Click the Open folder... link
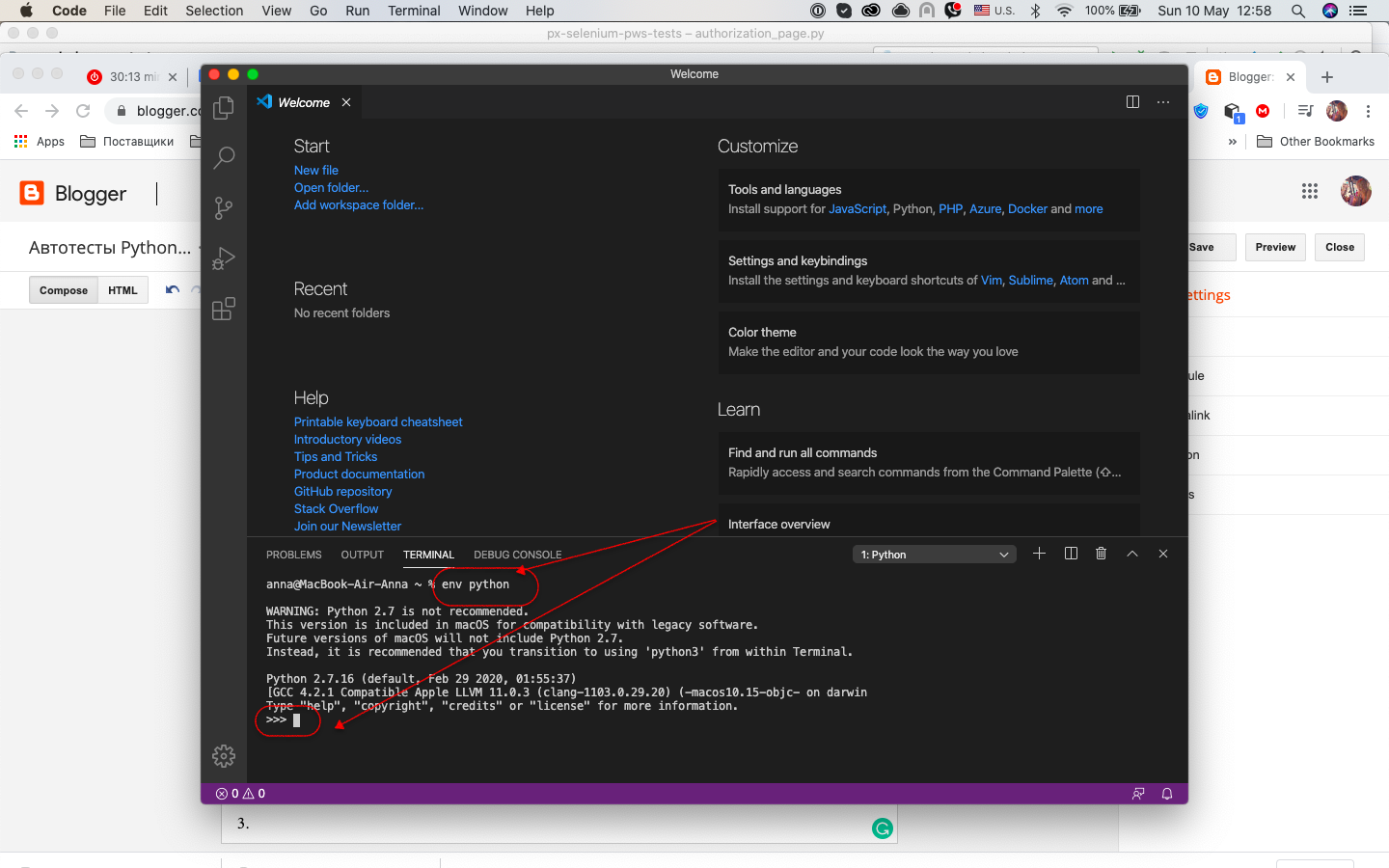The width and height of the screenshot is (1389, 868). [x=332, y=188]
